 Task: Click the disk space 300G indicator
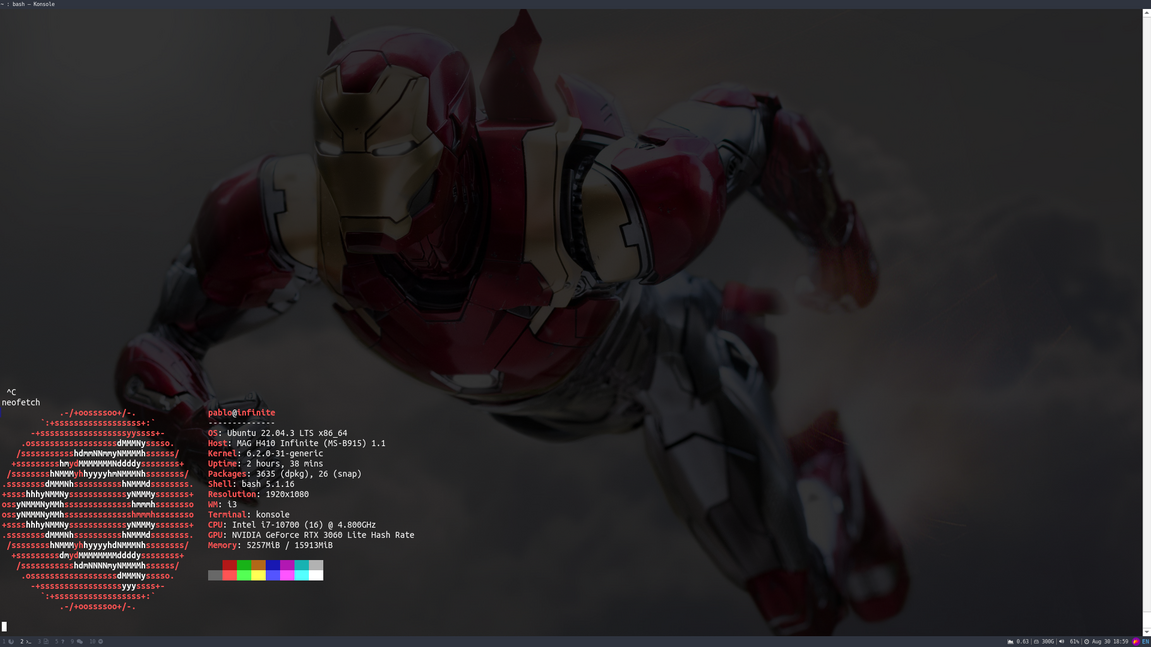[1044, 641]
